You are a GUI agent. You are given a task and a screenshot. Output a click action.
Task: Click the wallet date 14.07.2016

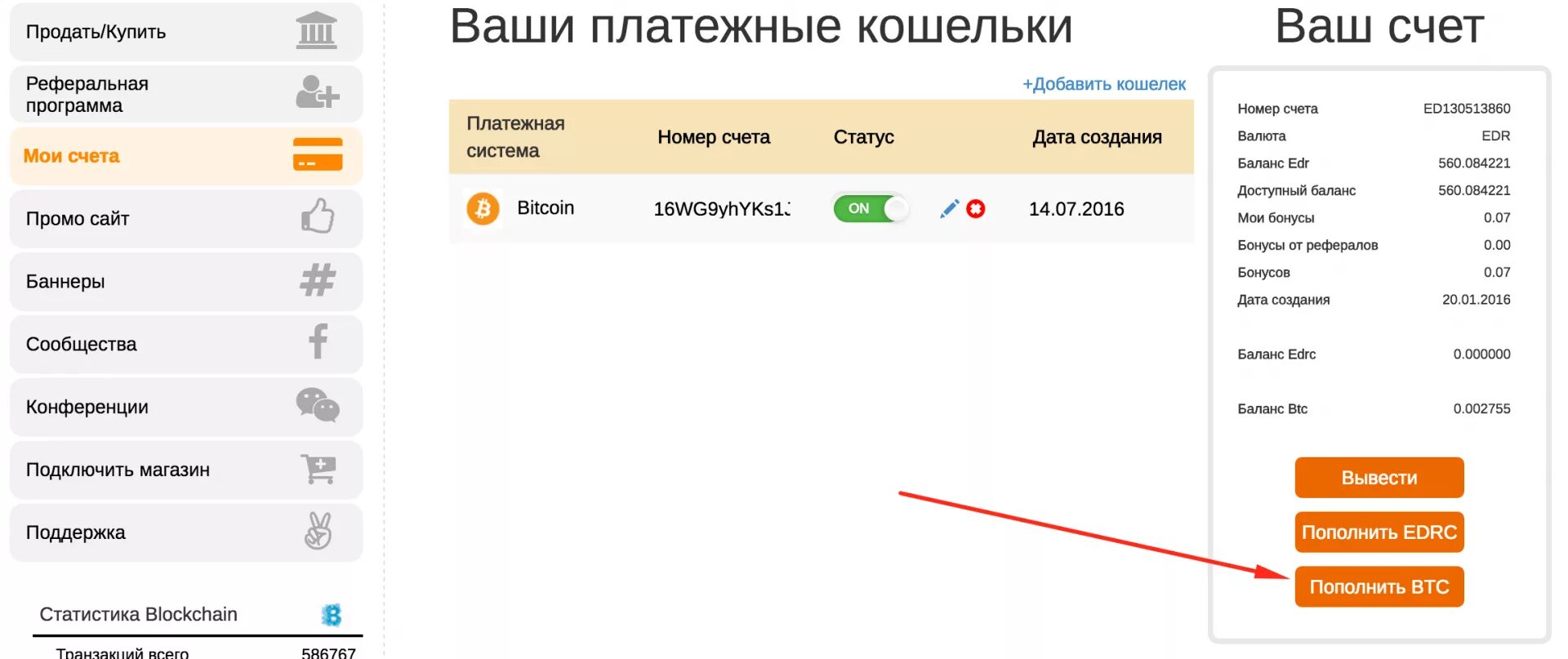coord(1076,209)
